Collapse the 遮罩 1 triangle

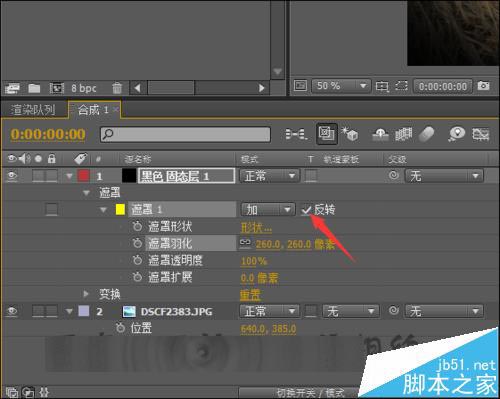pos(103,210)
